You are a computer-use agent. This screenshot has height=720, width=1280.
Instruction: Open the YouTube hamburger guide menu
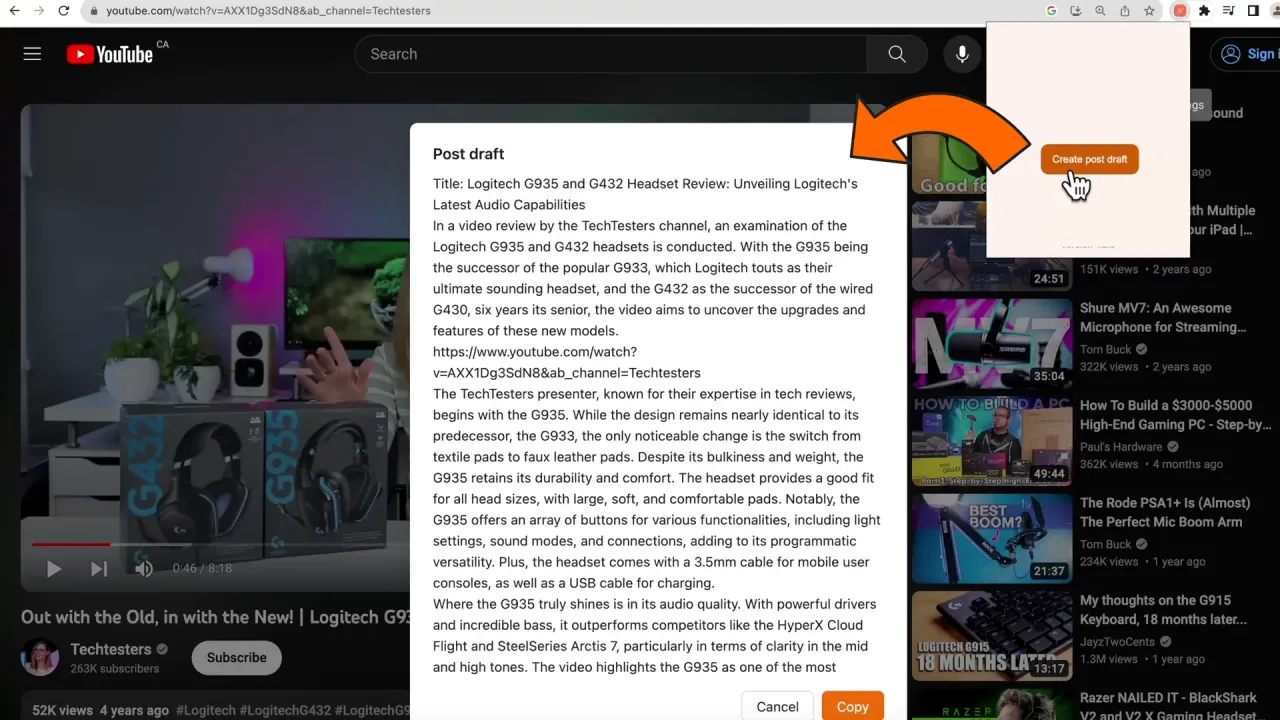point(32,54)
